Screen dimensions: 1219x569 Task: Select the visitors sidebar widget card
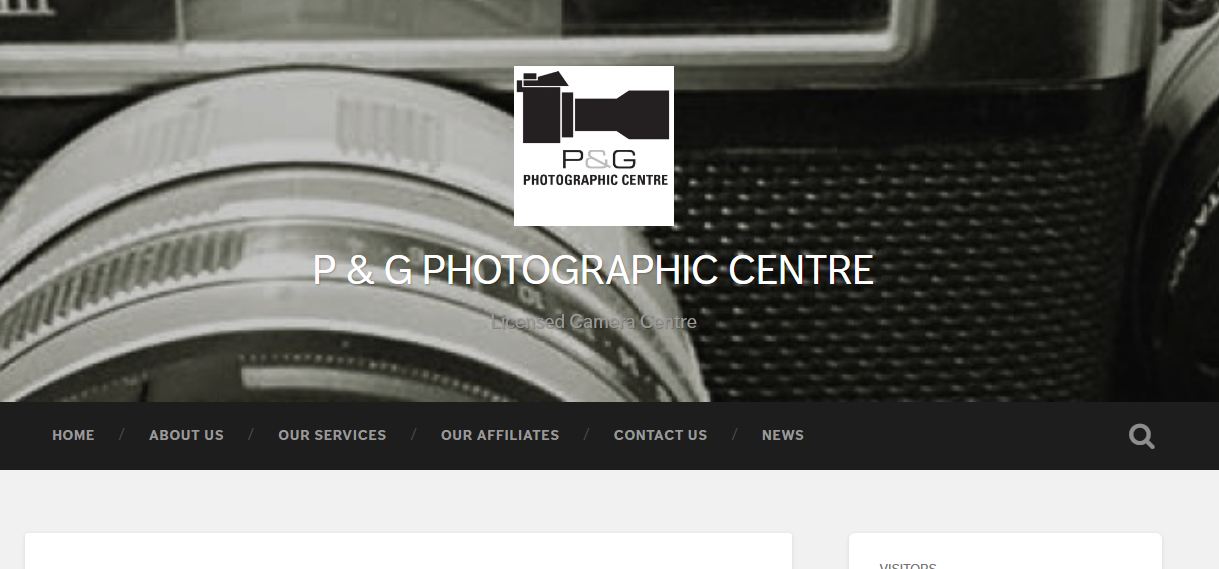pyautogui.click(x=1005, y=551)
